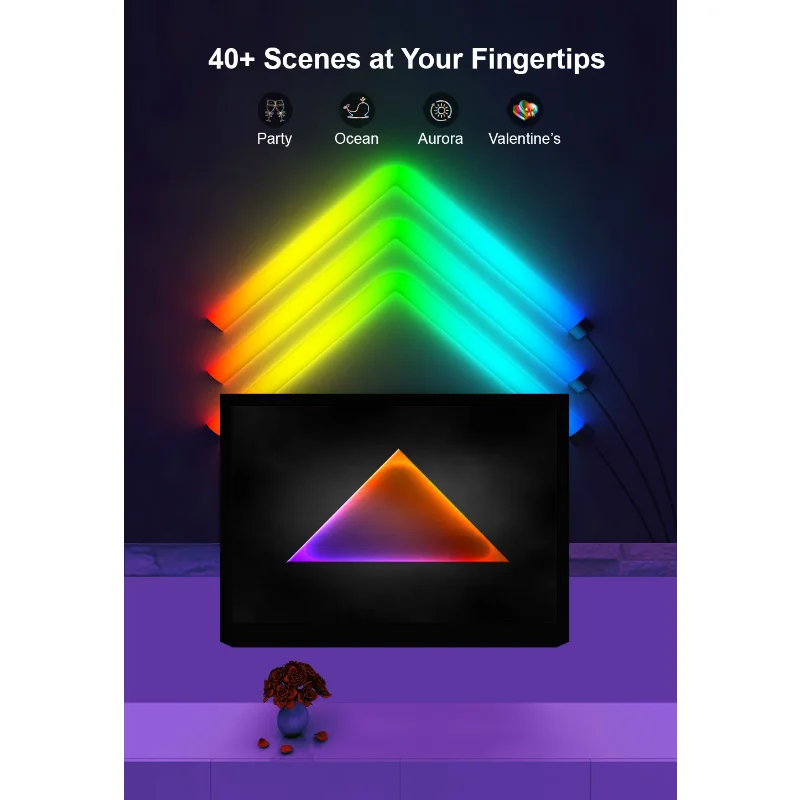Click the Party label text
This screenshot has width=800, height=800.
click(x=274, y=139)
